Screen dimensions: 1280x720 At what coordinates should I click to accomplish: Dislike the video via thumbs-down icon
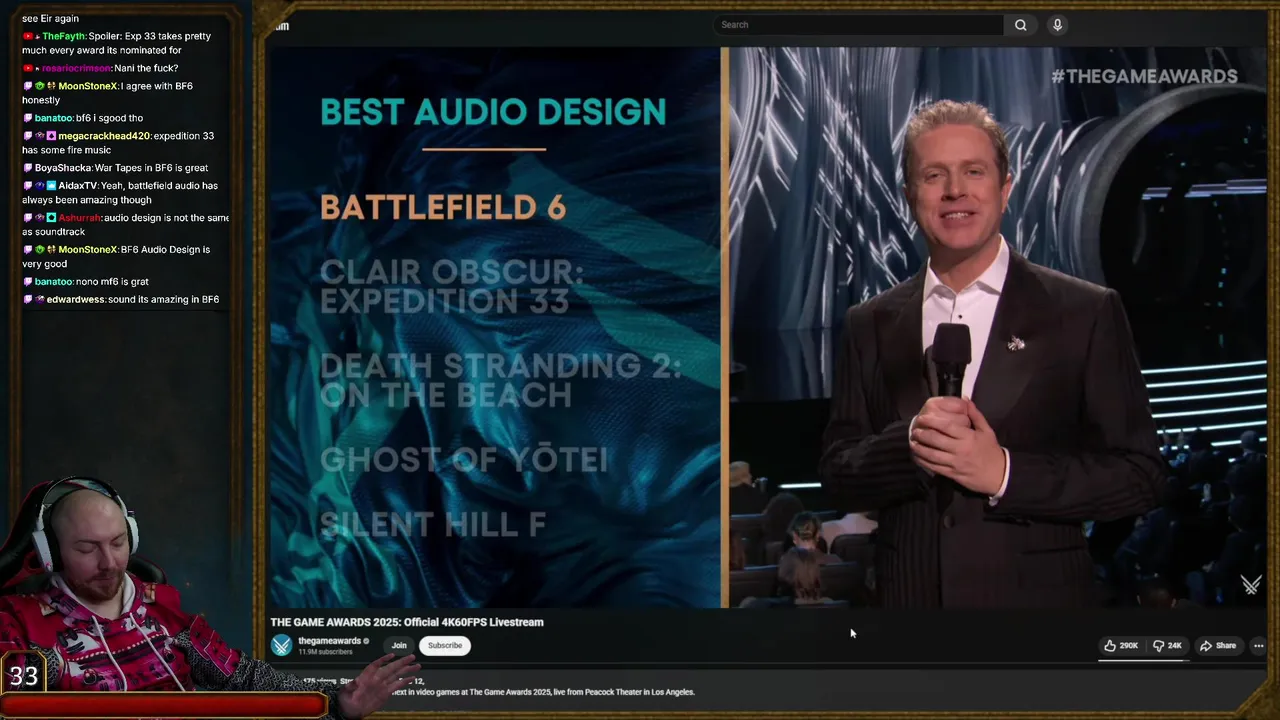pyautogui.click(x=1167, y=645)
